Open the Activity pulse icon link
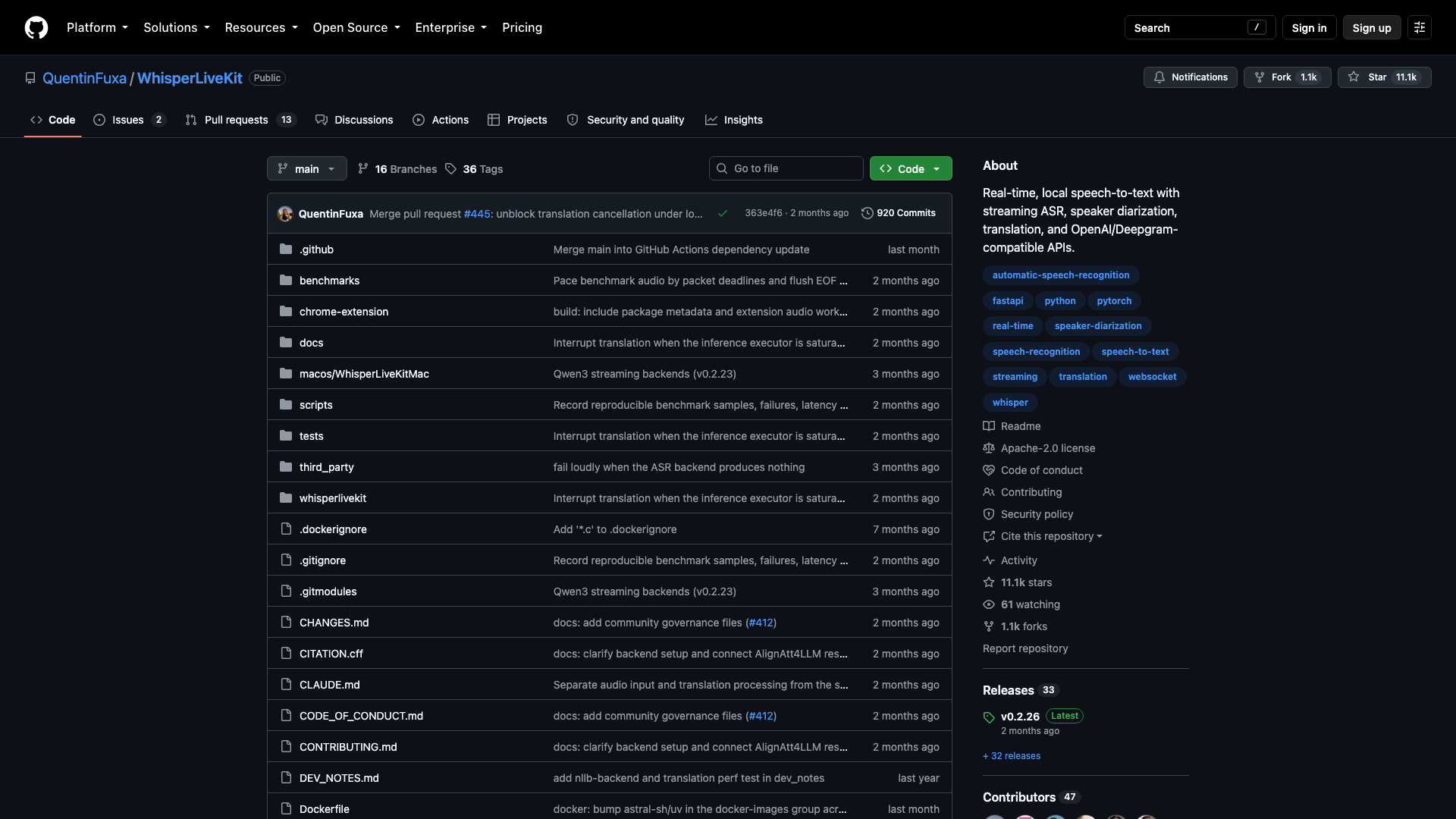This screenshot has height=819, width=1456. pyautogui.click(x=989, y=560)
